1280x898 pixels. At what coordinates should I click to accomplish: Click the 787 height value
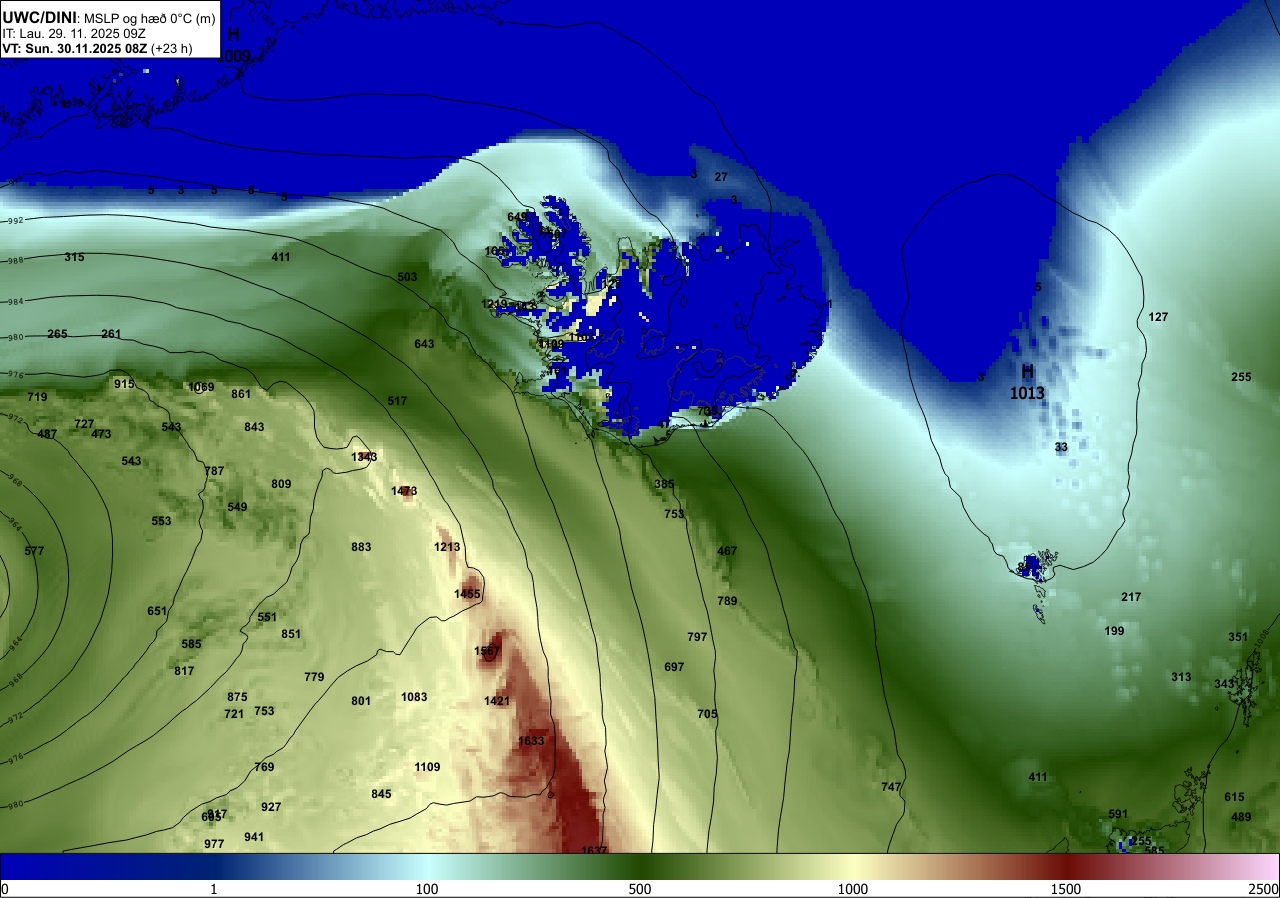pos(214,471)
